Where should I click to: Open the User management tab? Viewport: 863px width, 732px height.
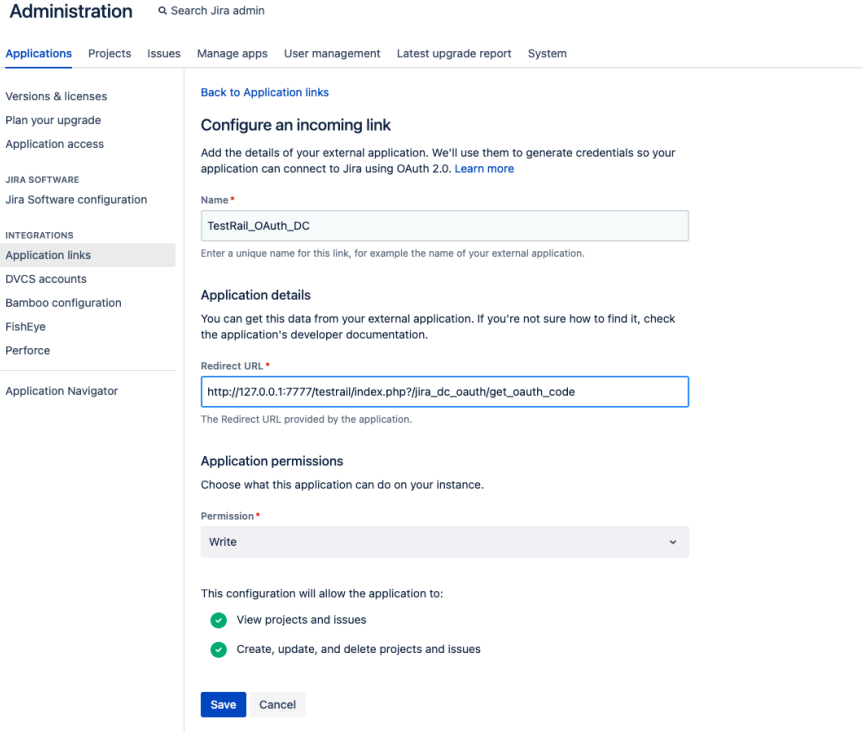pyautogui.click(x=332, y=53)
